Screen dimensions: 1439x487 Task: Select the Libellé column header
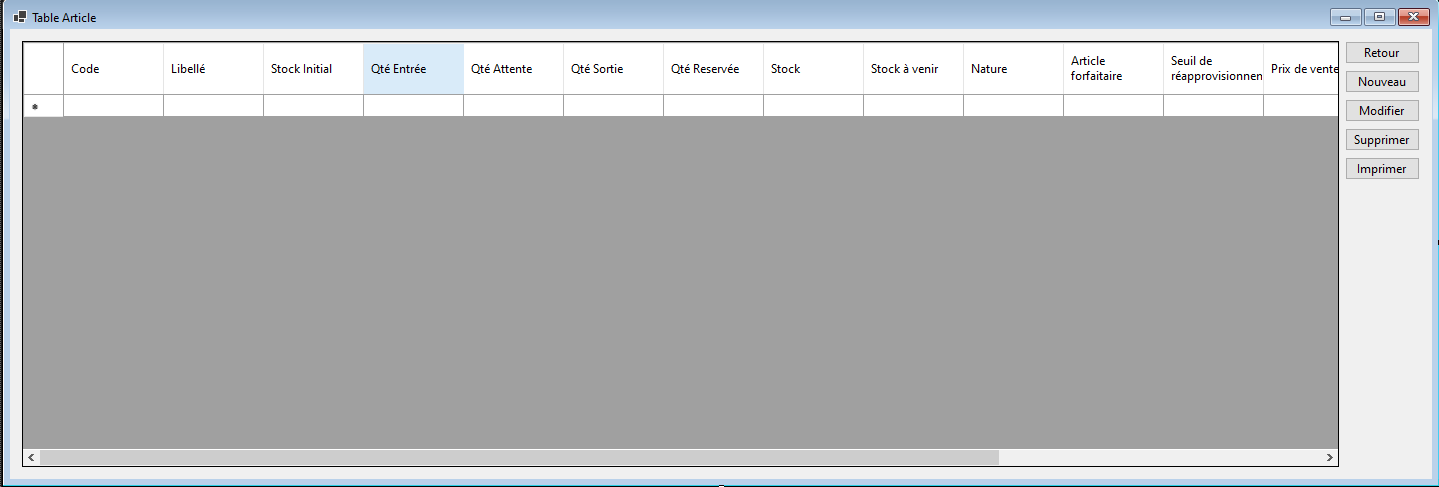[x=213, y=69]
